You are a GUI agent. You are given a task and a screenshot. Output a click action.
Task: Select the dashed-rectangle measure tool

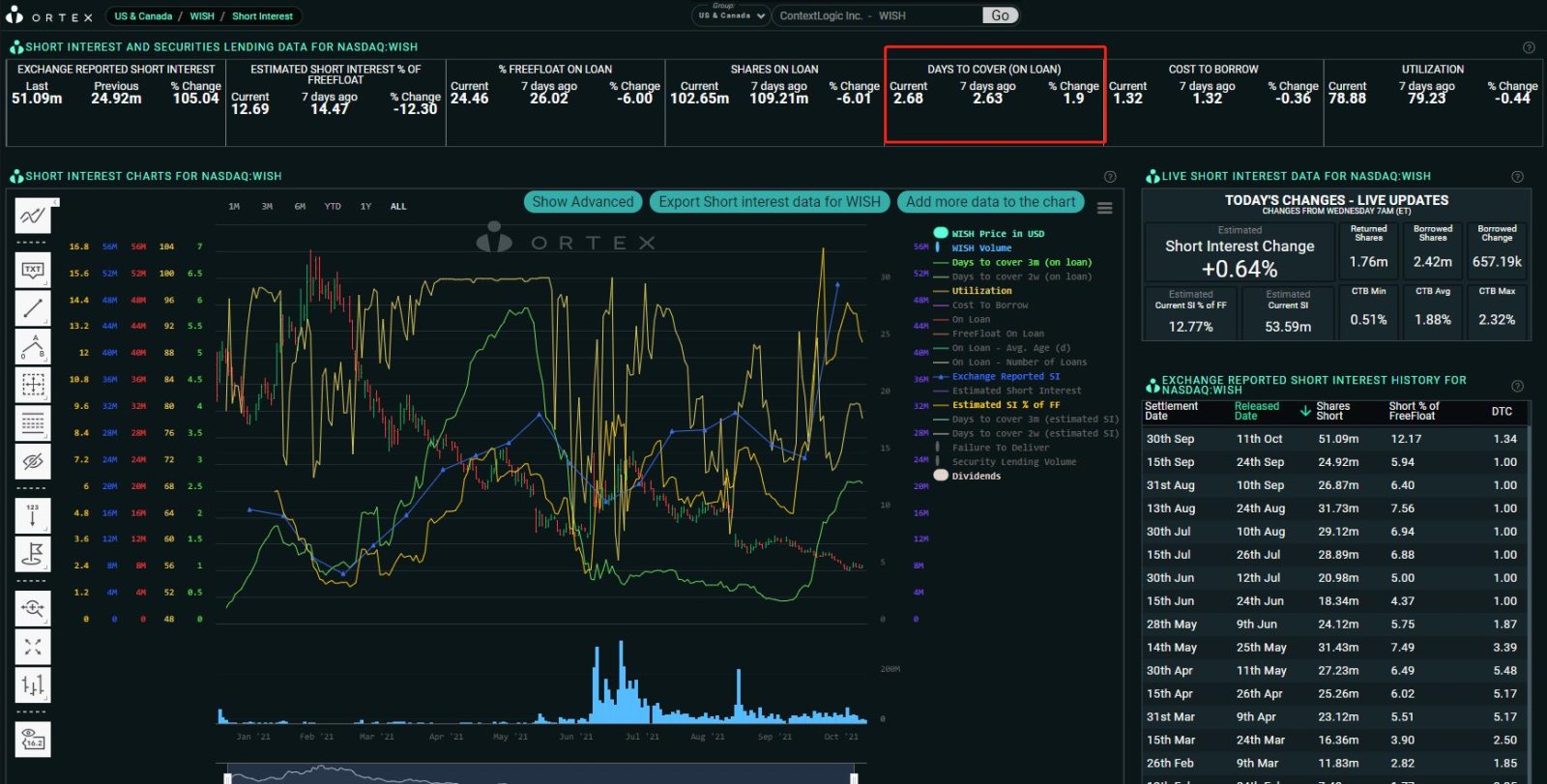(33, 385)
